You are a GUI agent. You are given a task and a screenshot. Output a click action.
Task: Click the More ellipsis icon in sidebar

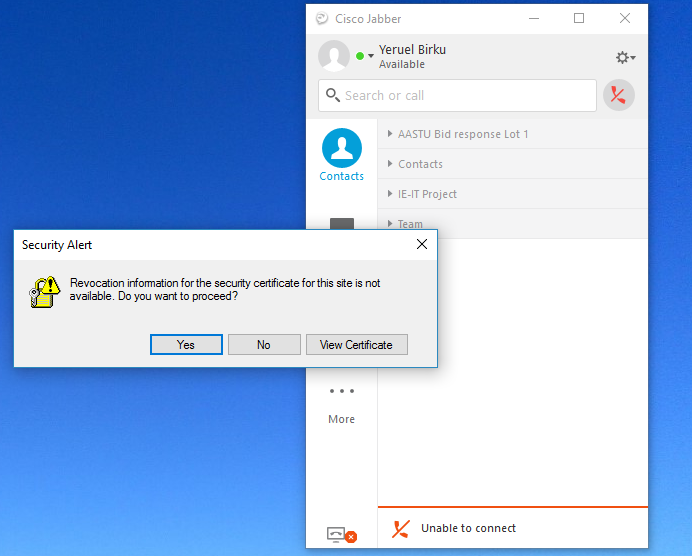[x=342, y=391]
